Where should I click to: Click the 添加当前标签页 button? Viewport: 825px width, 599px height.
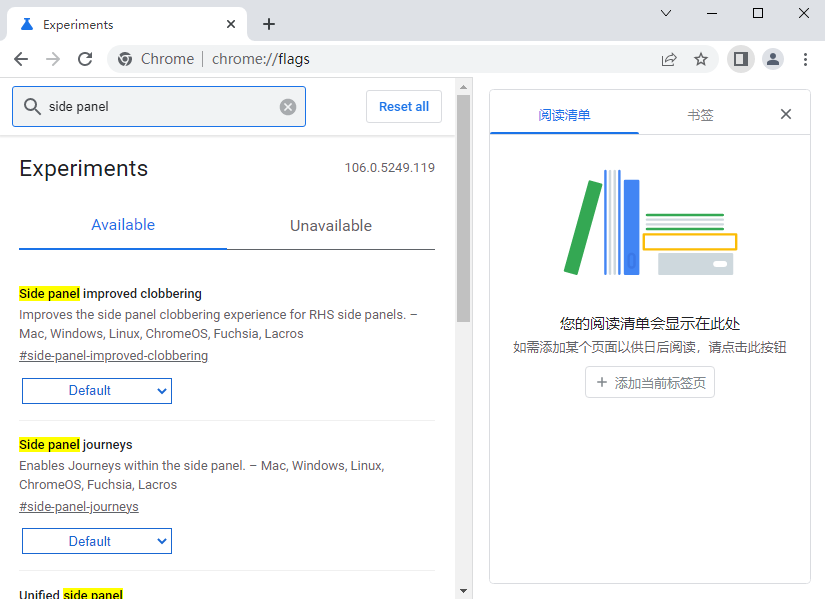(650, 383)
